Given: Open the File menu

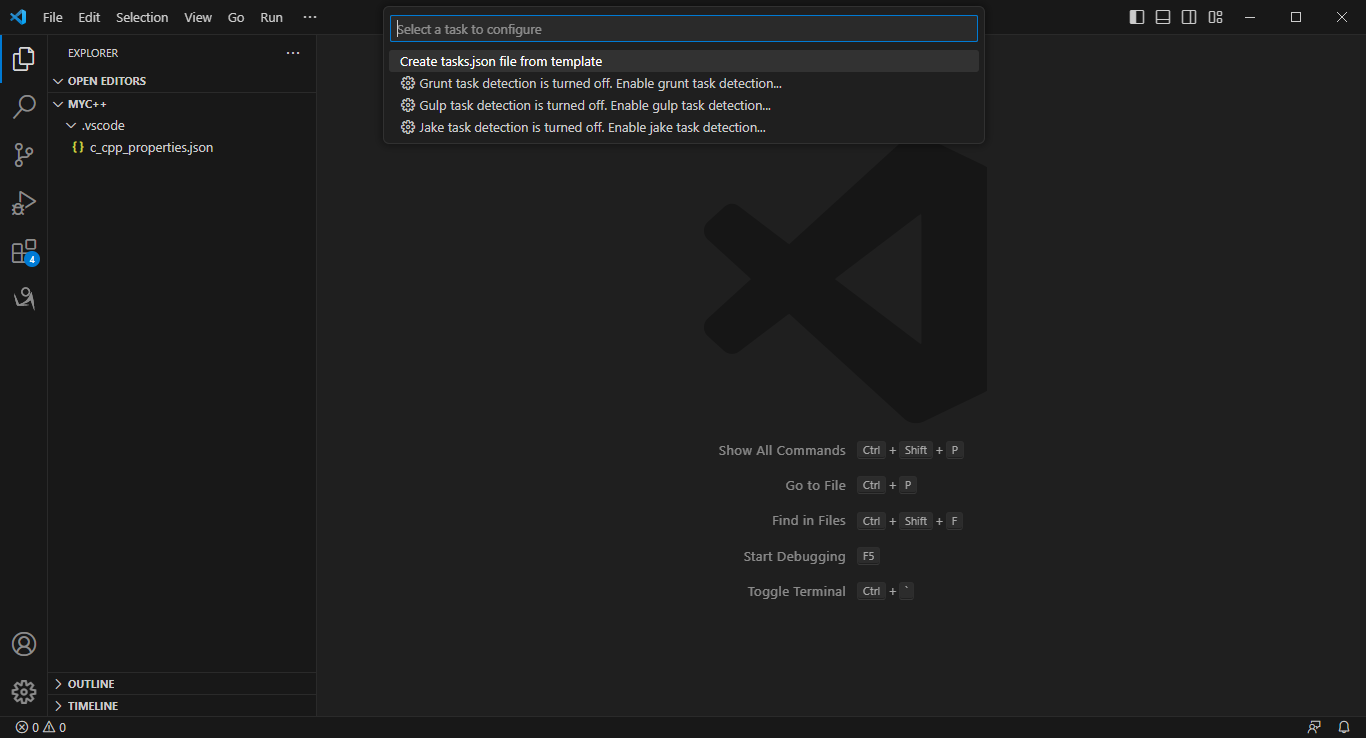Looking at the screenshot, I should (x=53, y=17).
